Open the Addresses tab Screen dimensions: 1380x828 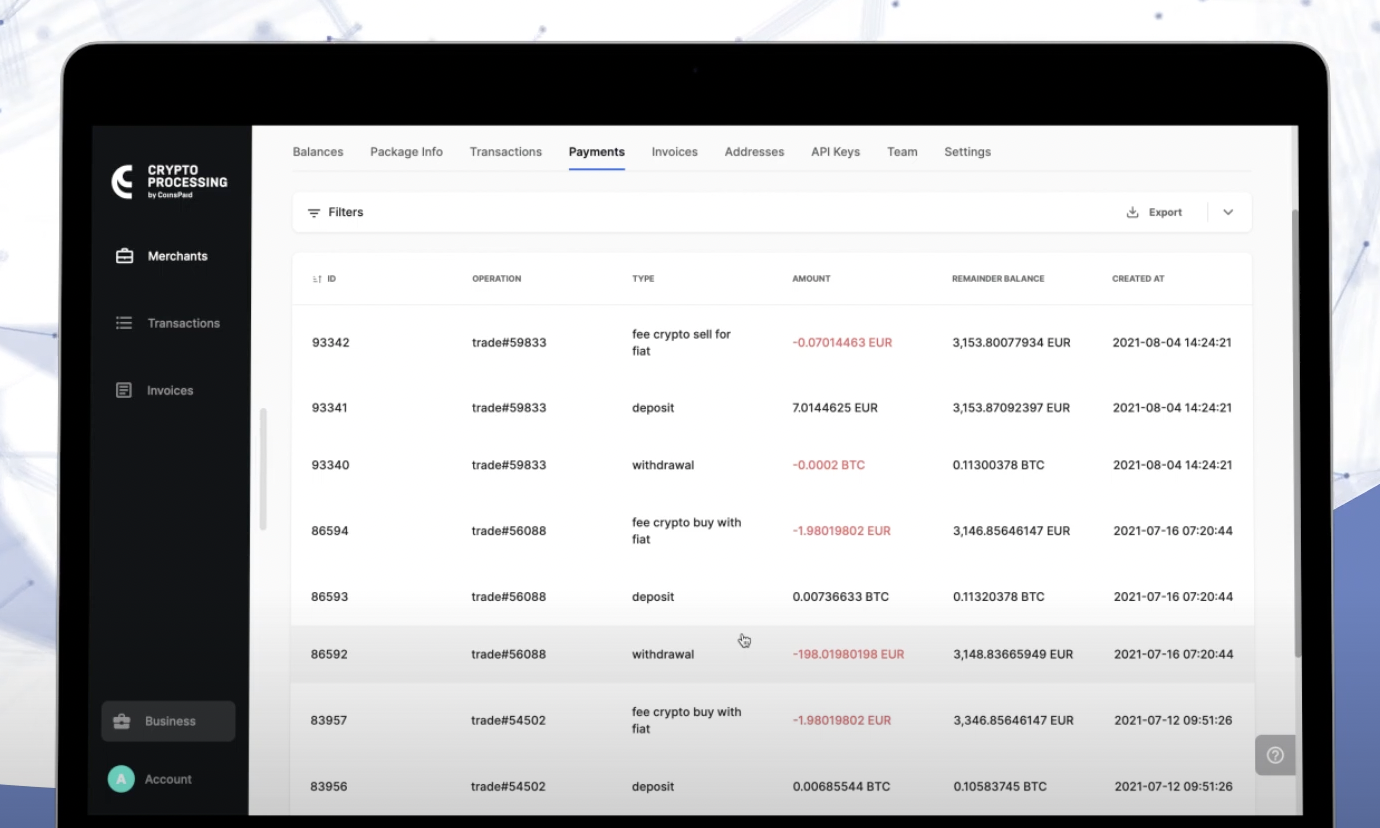755,152
